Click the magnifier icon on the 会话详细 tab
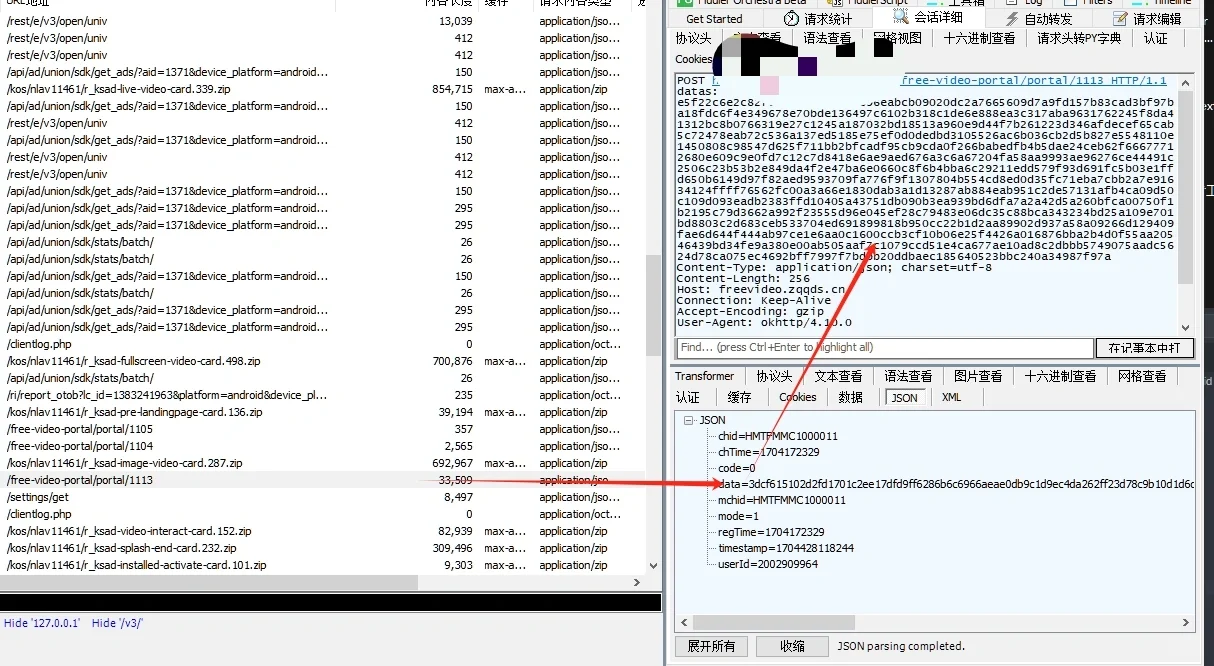The width and height of the screenshot is (1214, 666). click(900, 18)
